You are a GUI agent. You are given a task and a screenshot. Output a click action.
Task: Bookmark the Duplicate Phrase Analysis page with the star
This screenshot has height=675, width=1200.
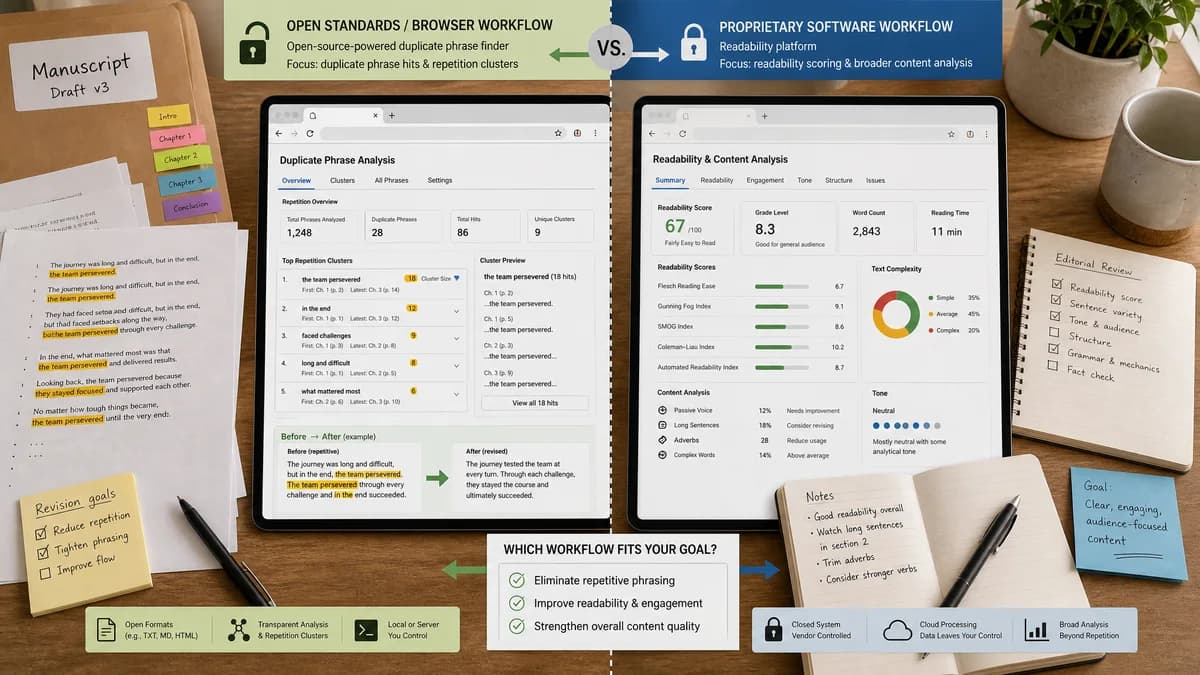[558, 133]
